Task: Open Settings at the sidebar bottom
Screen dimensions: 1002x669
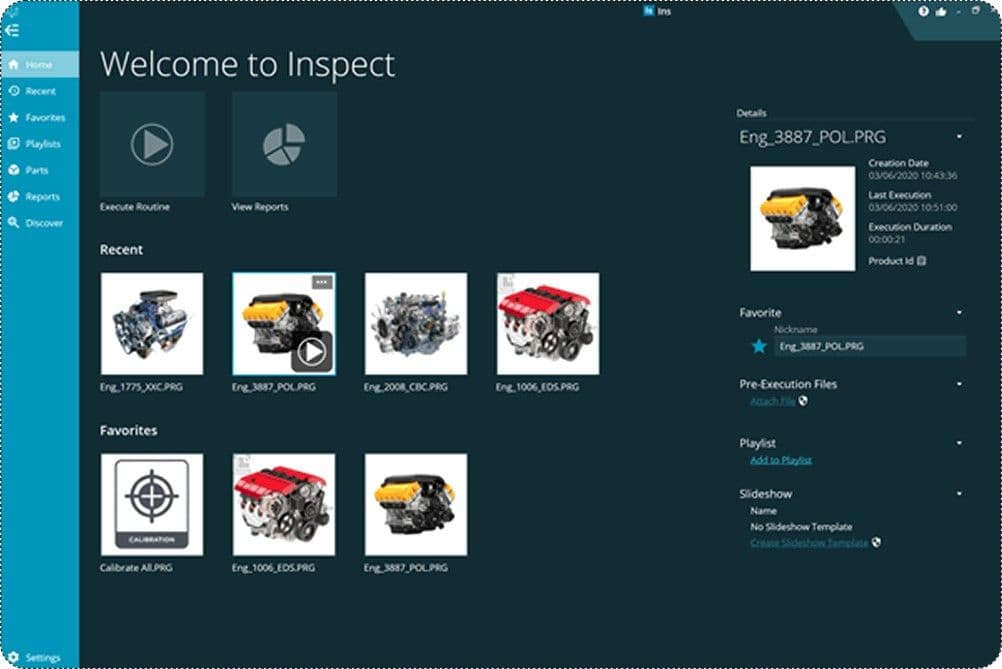Action: [x=41, y=658]
